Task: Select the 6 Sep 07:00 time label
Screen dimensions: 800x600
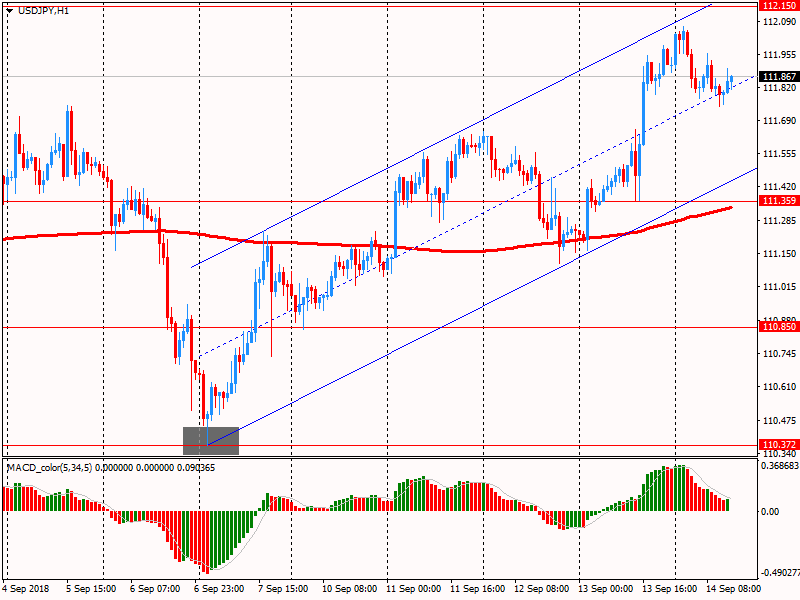Action: click(155, 589)
